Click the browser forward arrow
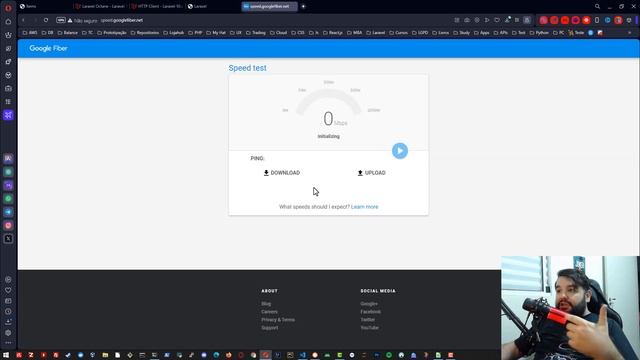Viewport: 640px width, 360px height. [x=35, y=20]
